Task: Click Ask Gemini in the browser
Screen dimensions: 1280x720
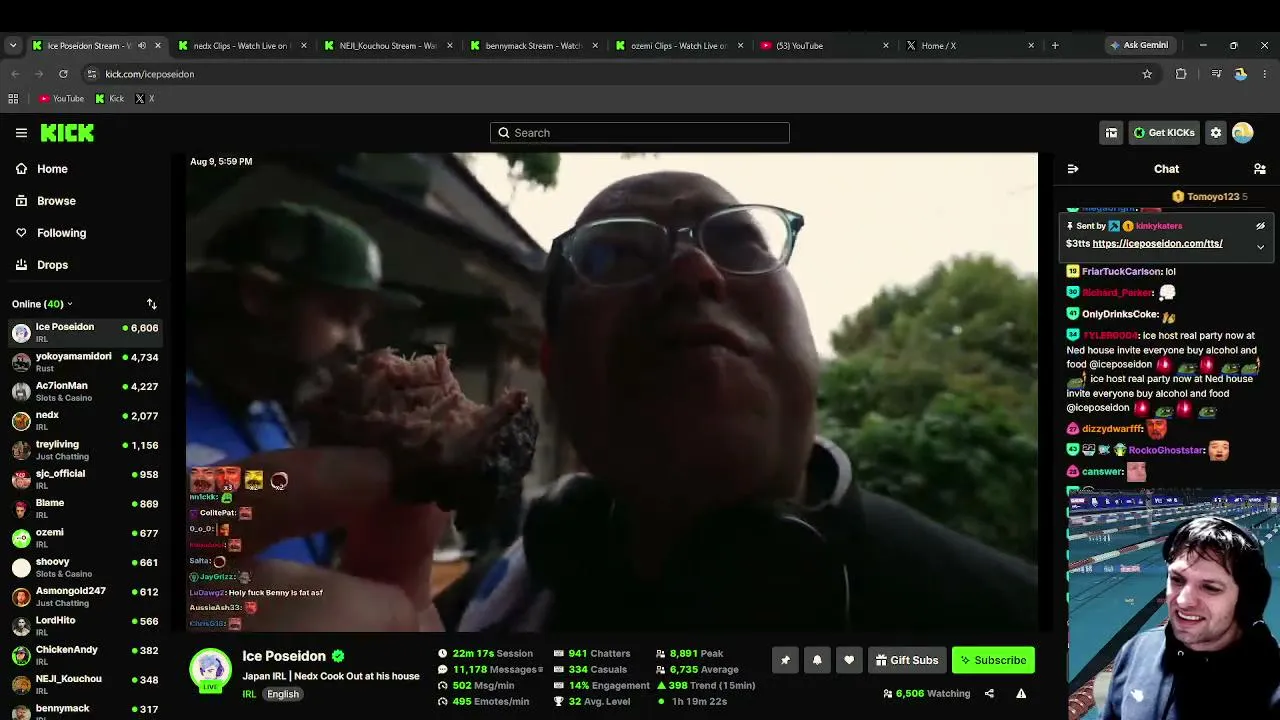Action: pyautogui.click(x=1138, y=45)
